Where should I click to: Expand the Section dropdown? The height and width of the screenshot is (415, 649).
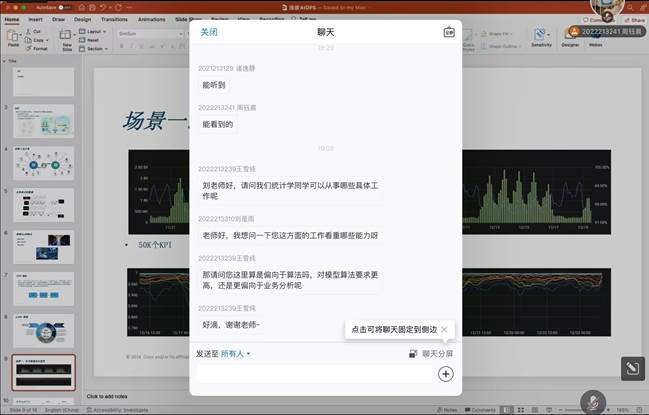pyautogui.click(x=96, y=47)
